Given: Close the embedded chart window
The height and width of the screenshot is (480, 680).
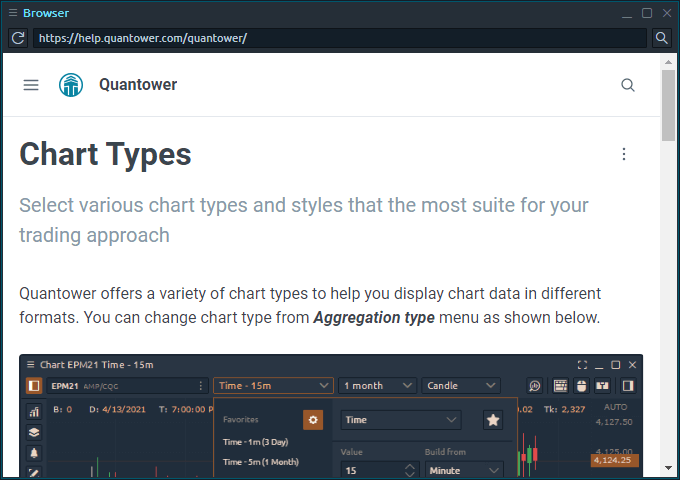Looking at the screenshot, I should point(632,365).
